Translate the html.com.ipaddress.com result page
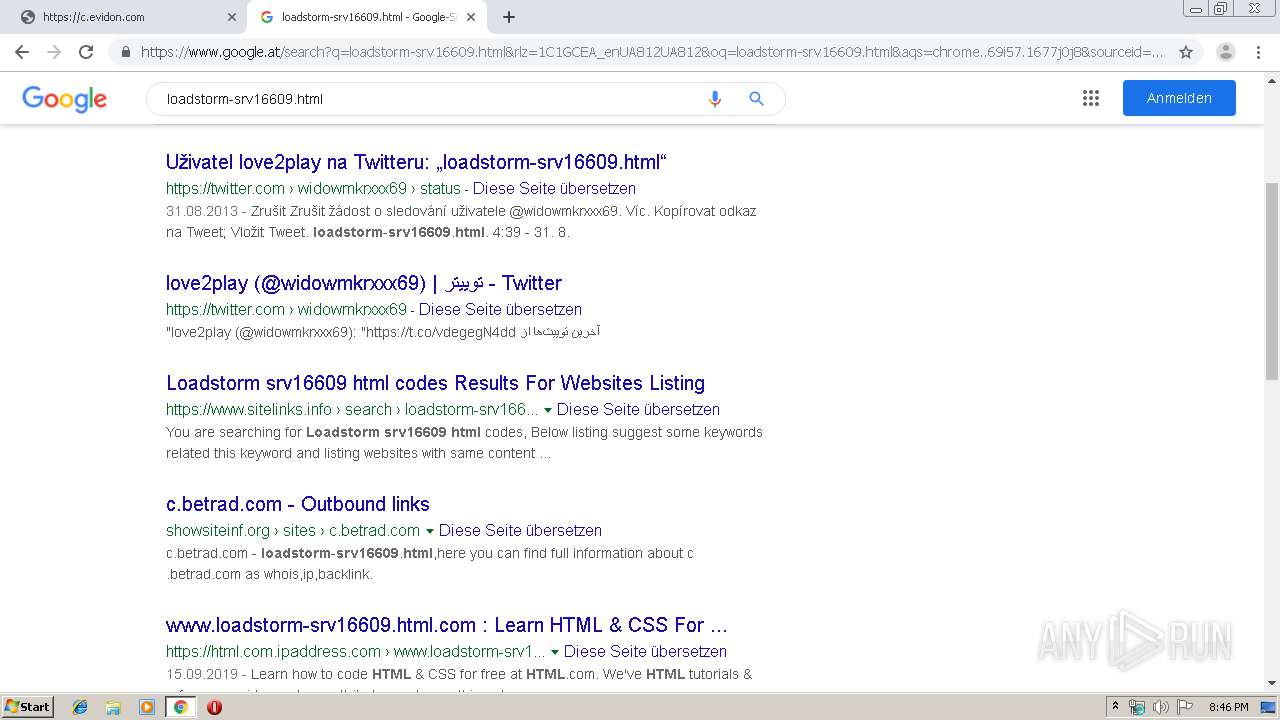 click(645, 651)
